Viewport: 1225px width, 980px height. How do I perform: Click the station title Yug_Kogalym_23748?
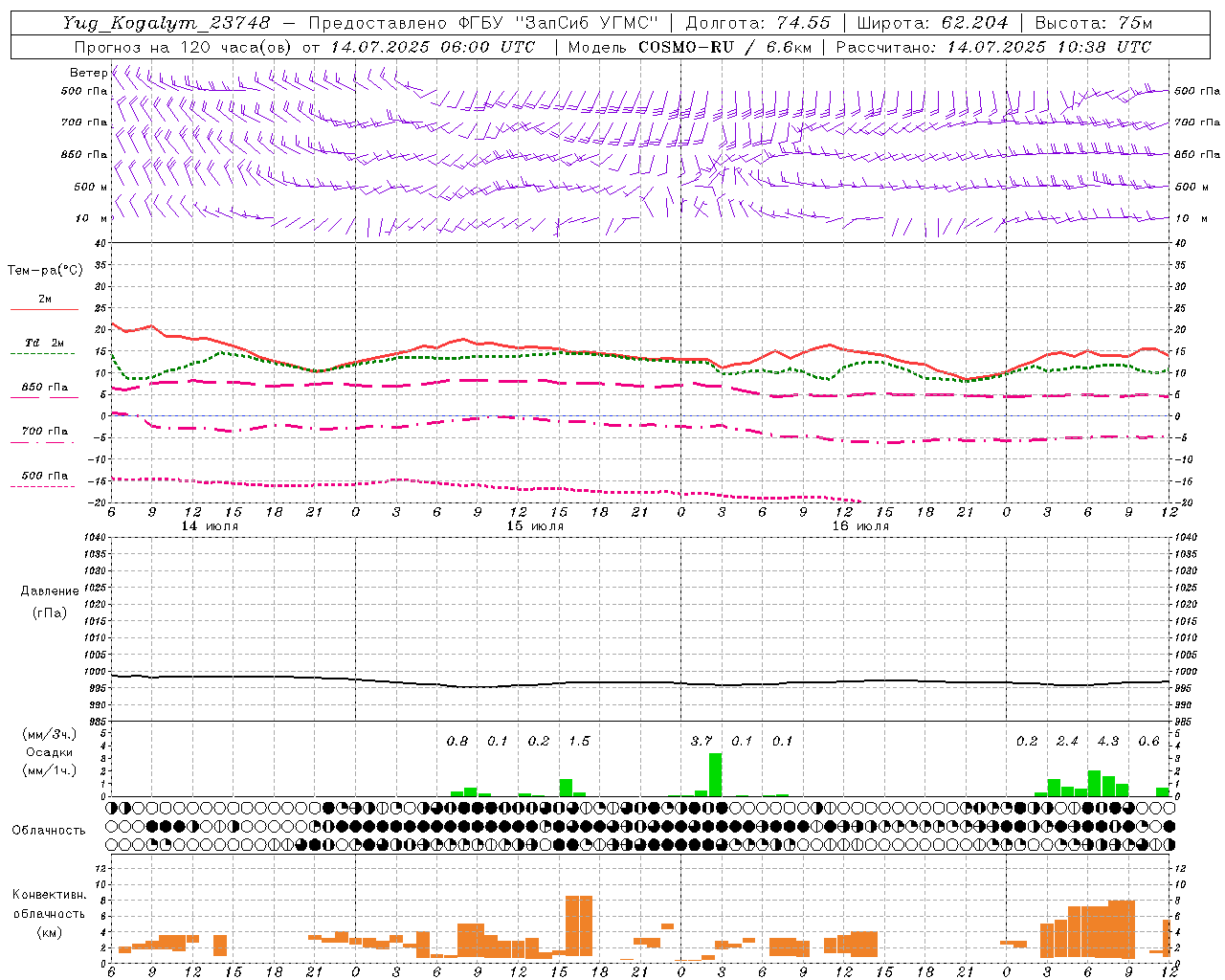tap(167, 22)
